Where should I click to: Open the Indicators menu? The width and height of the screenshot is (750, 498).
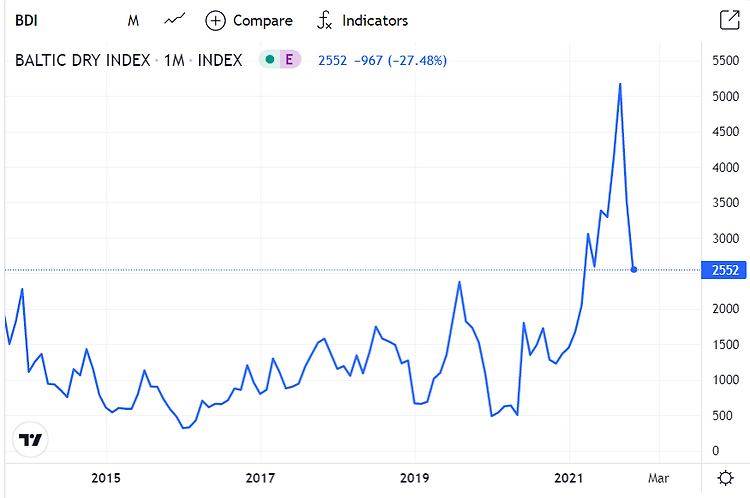coord(375,21)
